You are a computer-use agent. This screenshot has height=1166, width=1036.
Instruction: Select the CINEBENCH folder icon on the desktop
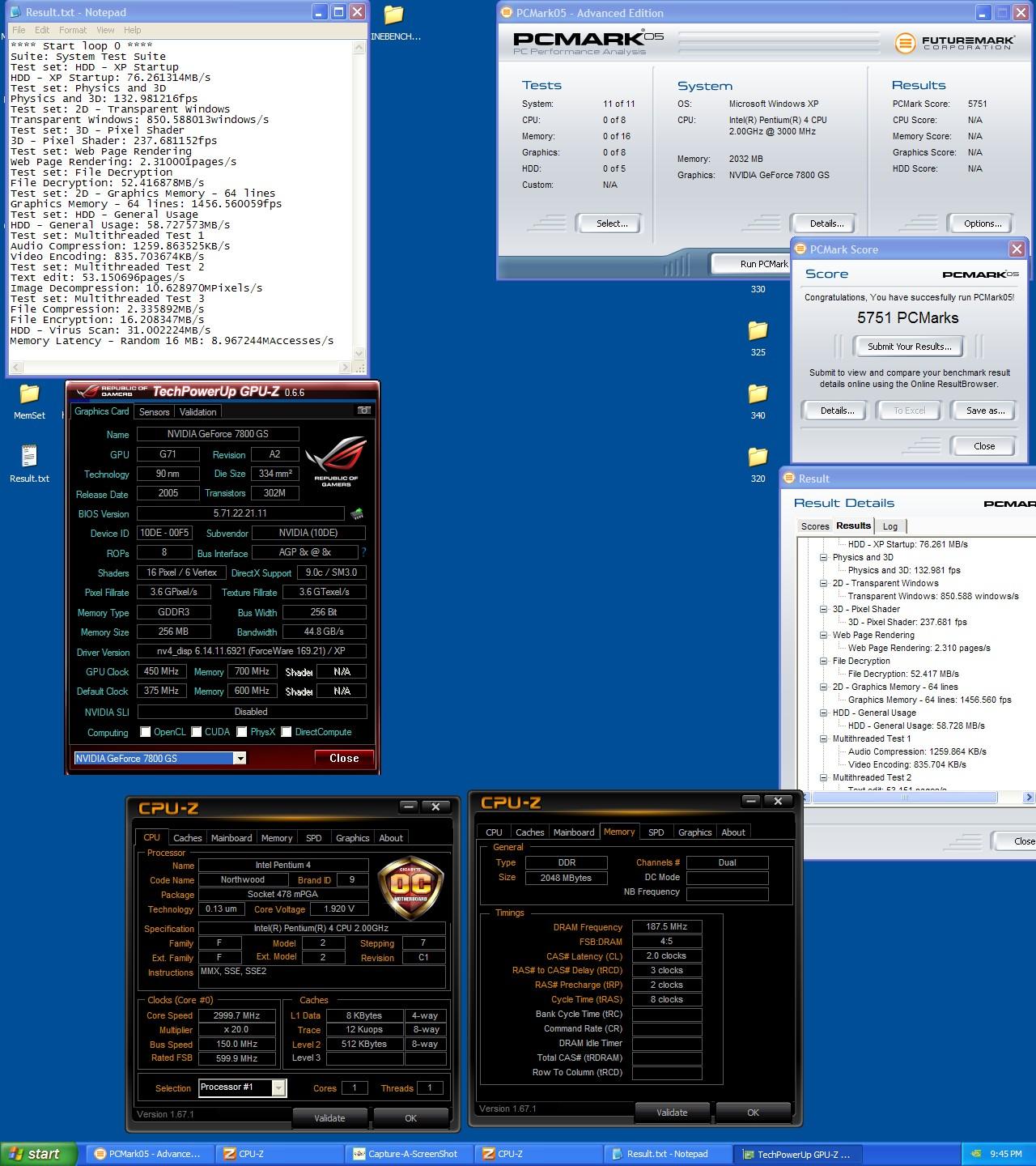coord(394,23)
